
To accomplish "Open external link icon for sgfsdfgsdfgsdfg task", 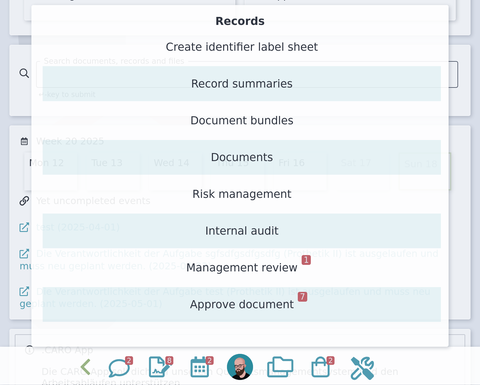I will tap(24, 254).
